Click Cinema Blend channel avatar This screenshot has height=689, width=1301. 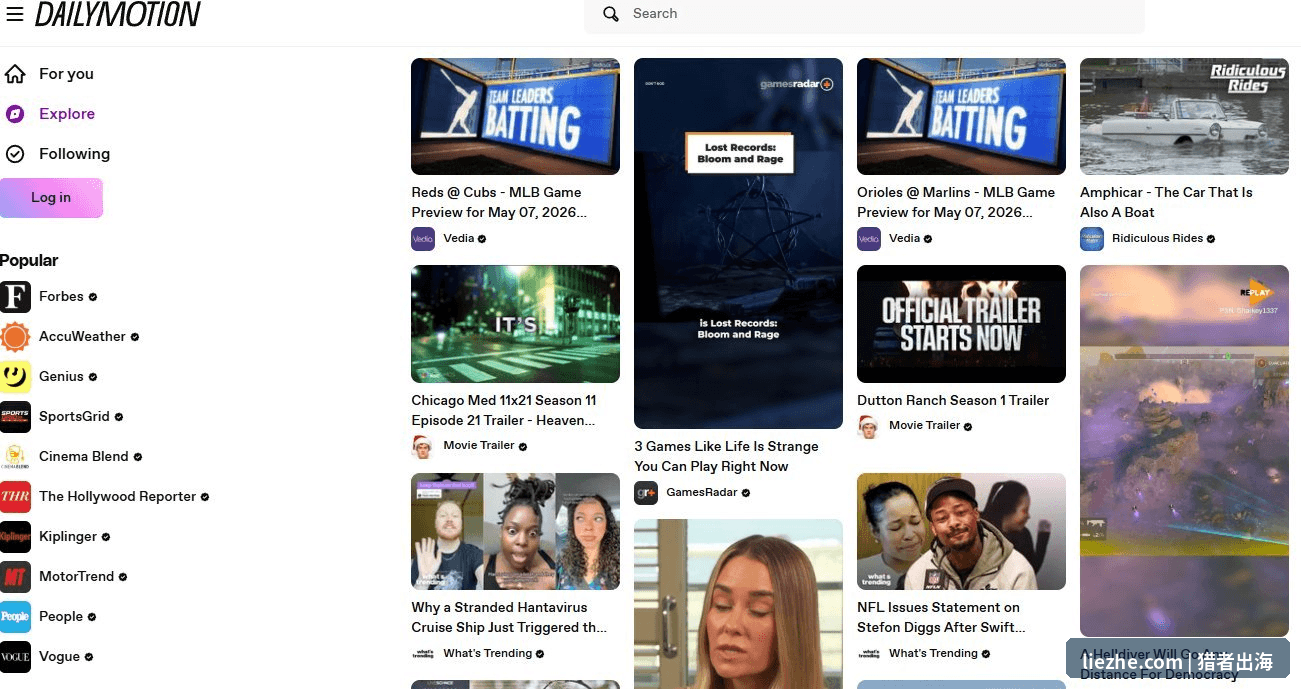15,457
